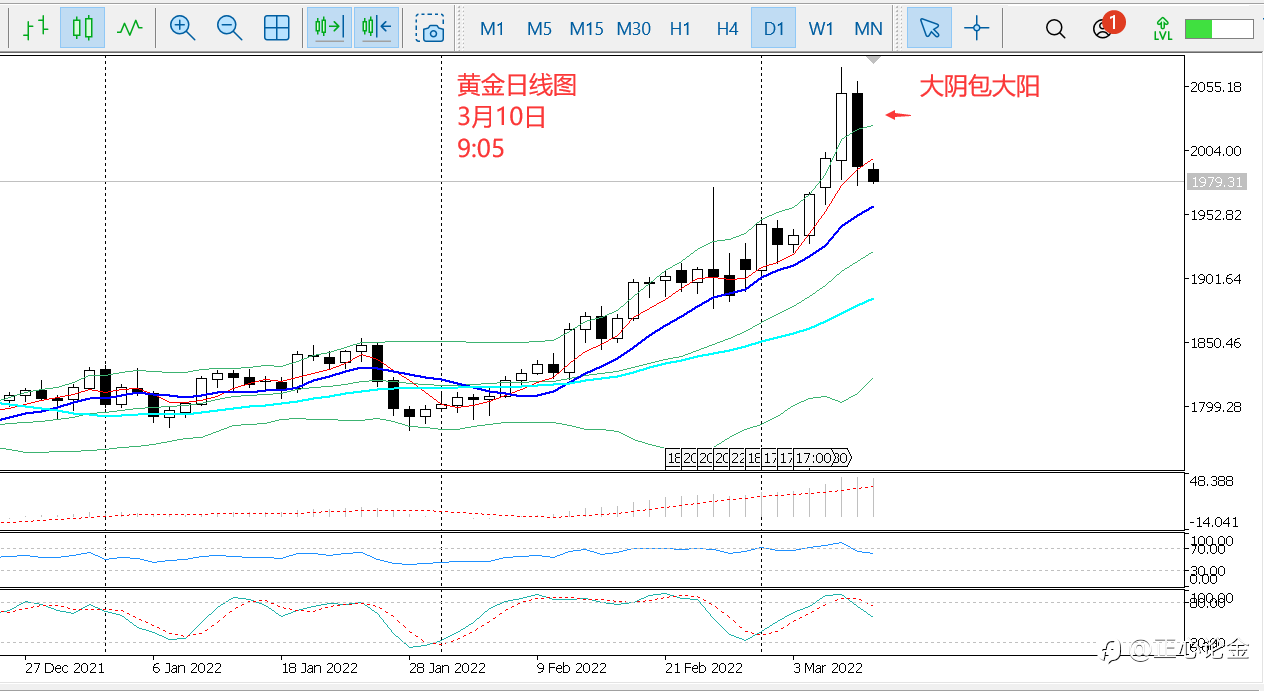
Task: Switch to W1 weekly timeframe
Action: point(821,28)
